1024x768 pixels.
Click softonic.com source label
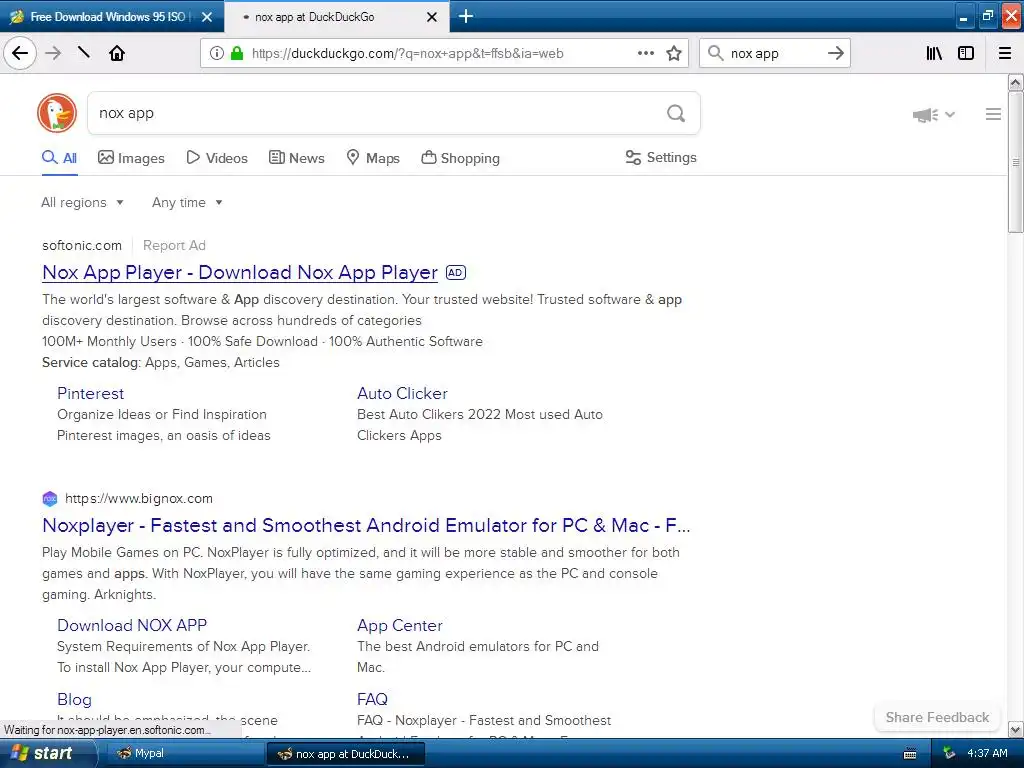coord(82,246)
